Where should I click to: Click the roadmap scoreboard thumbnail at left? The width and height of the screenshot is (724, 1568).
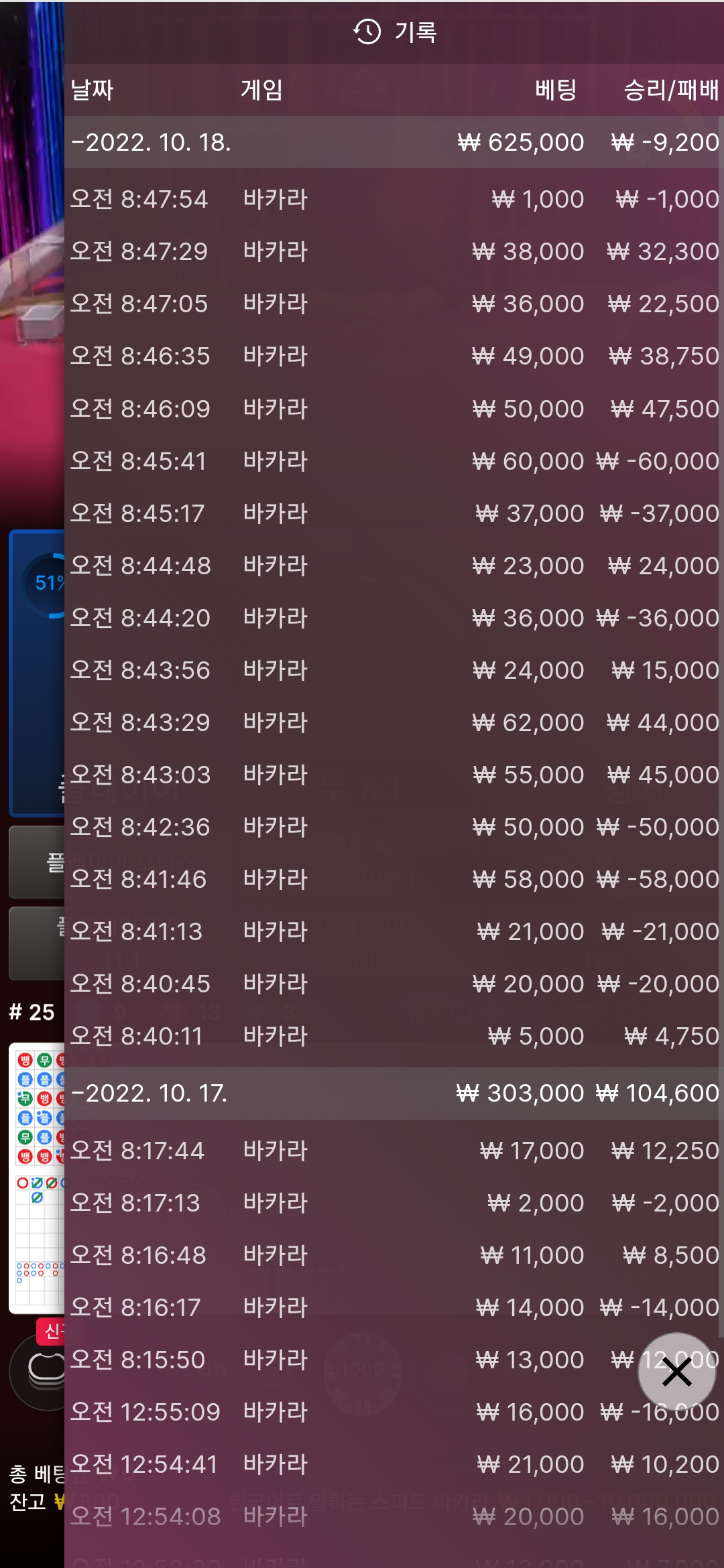tap(38, 1178)
